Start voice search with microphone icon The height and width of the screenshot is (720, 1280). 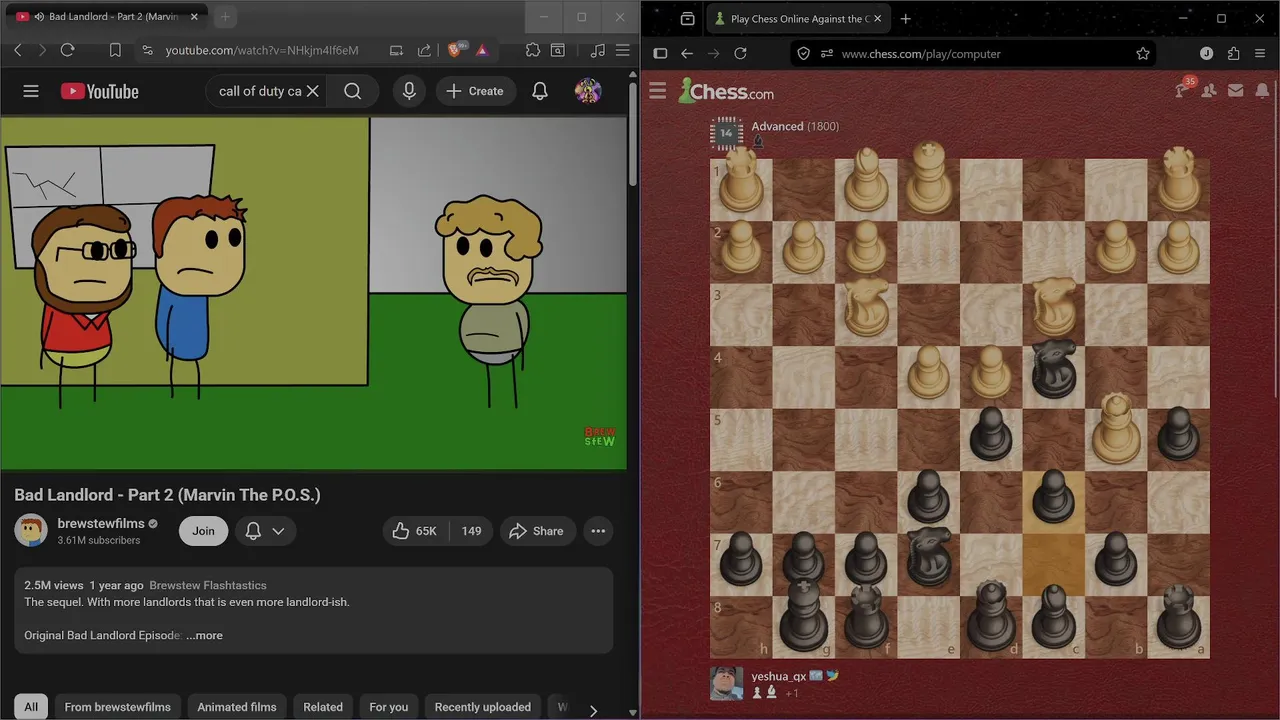[409, 91]
